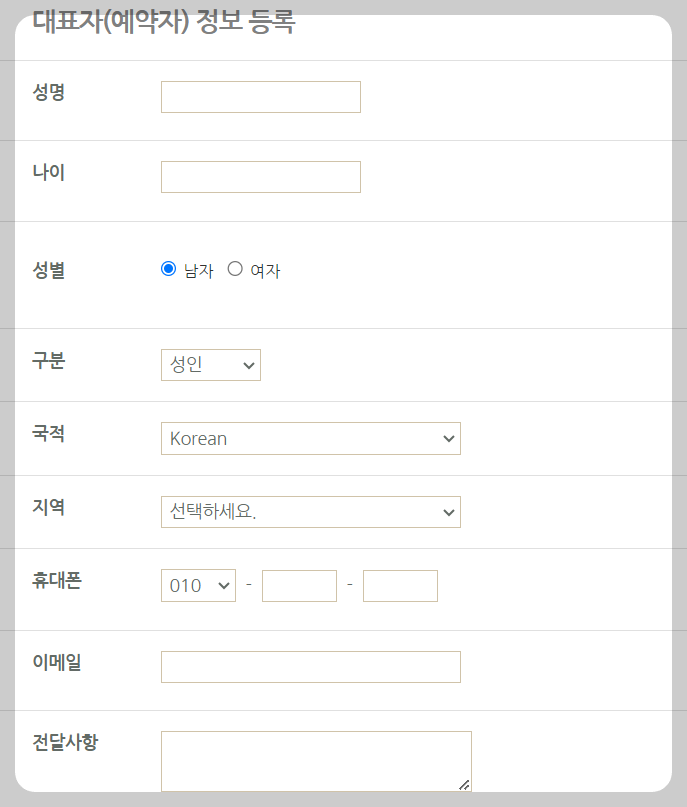Screen dimensions: 687x807
Task: Click the 구분 dropdown chevron arrow
Action: tap(247, 364)
